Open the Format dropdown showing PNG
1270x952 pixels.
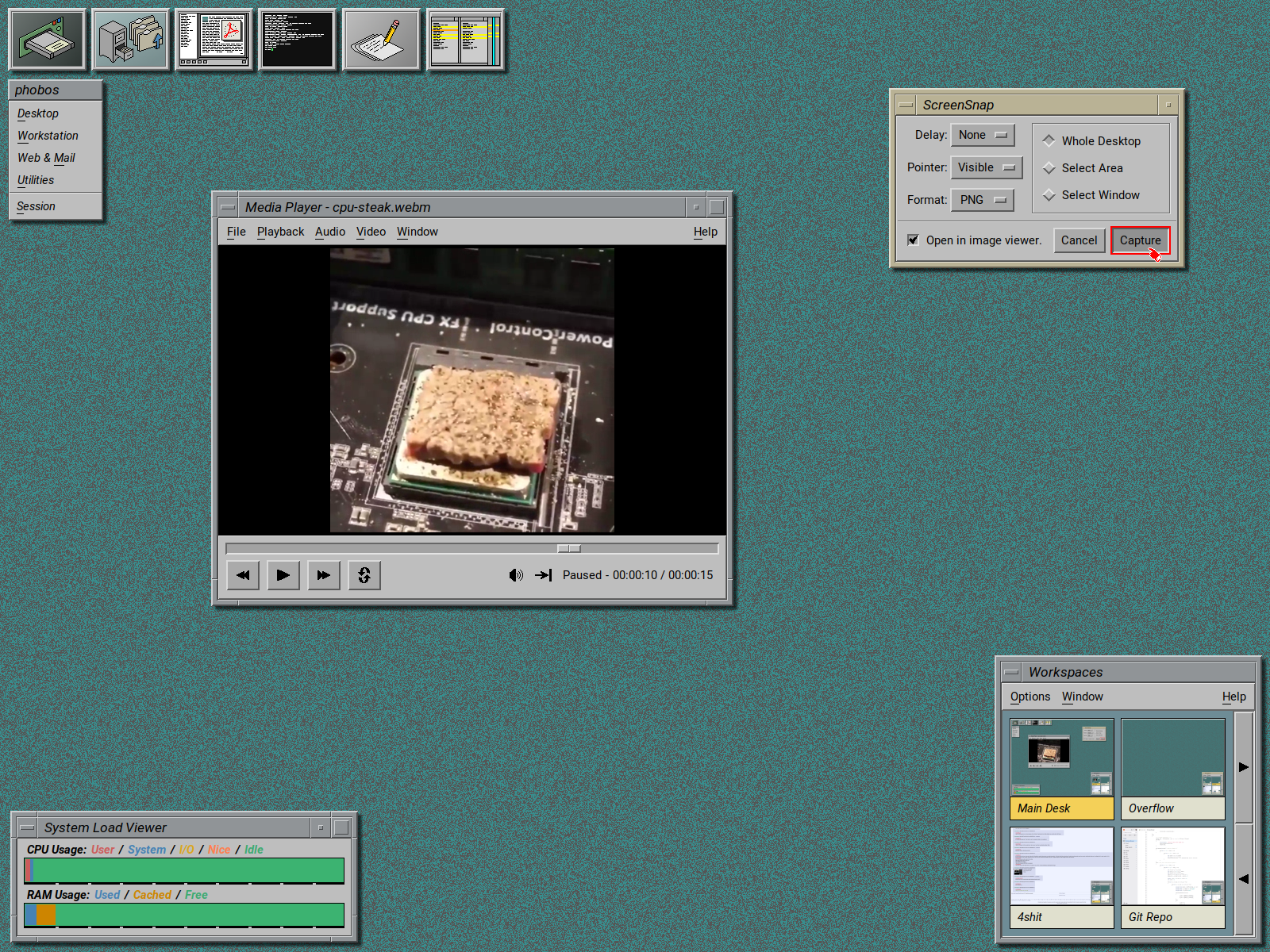coord(982,200)
